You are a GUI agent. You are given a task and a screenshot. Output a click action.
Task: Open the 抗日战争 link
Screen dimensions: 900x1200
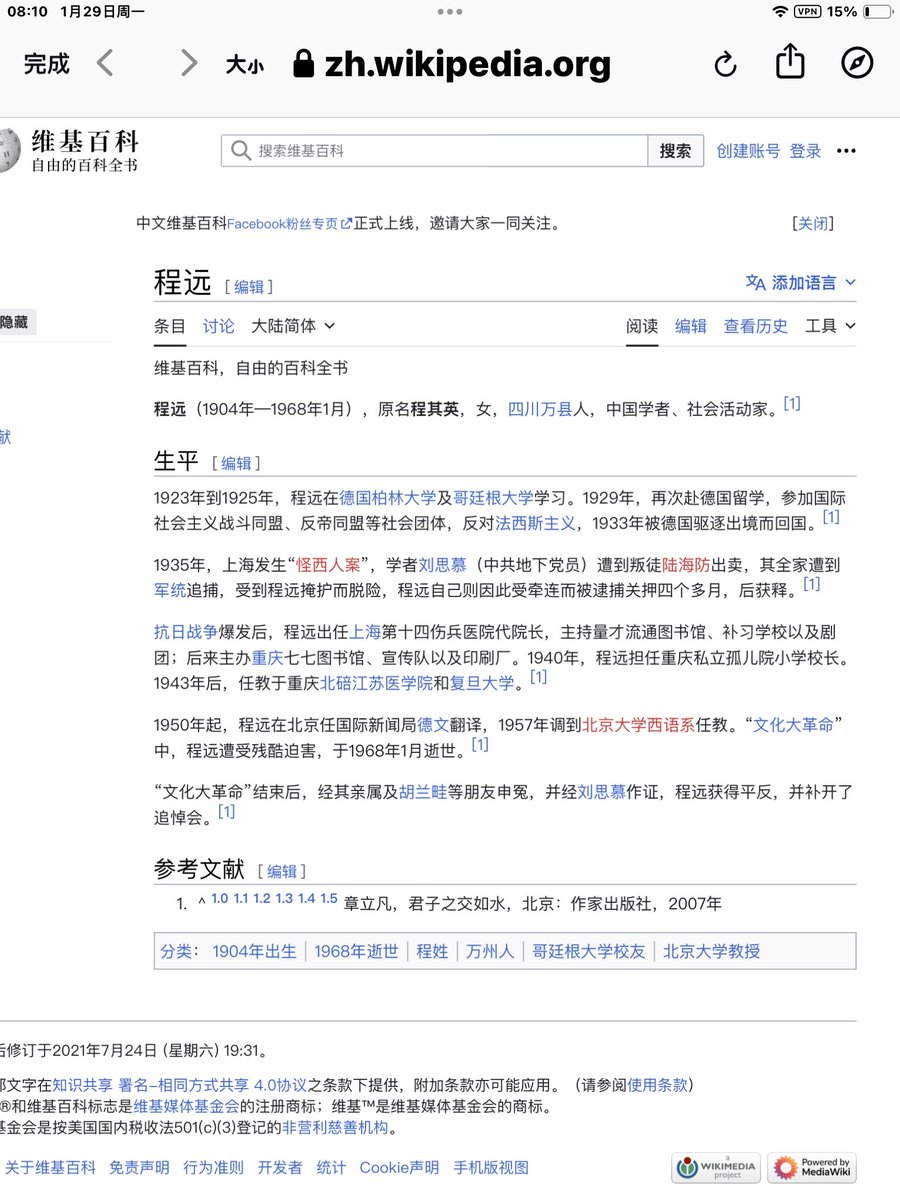(186, 633)
